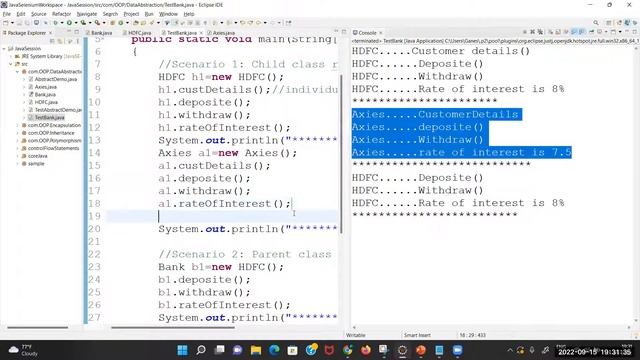Click the editor vertical scrollbar
The height and width of the screenshot is (360, 640).
(341, 153)
